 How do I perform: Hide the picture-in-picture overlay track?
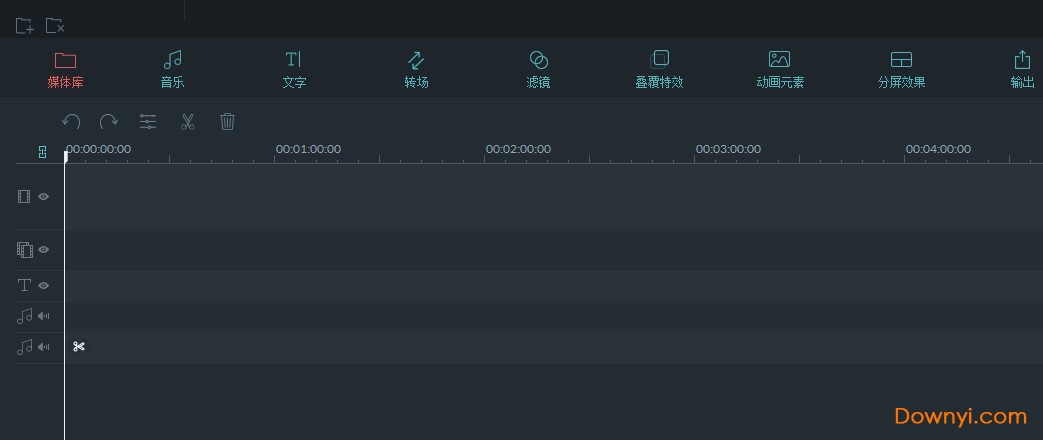point(44,250)
